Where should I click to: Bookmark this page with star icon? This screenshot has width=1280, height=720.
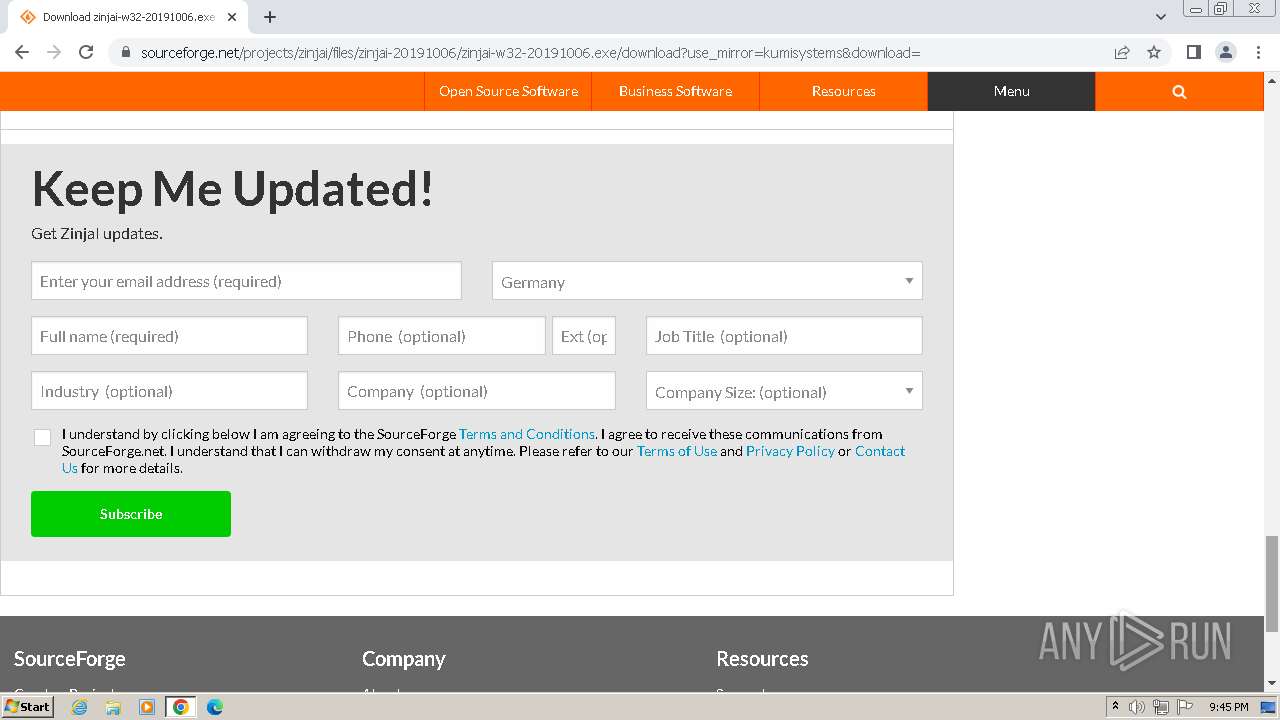tap(1154, 52)
